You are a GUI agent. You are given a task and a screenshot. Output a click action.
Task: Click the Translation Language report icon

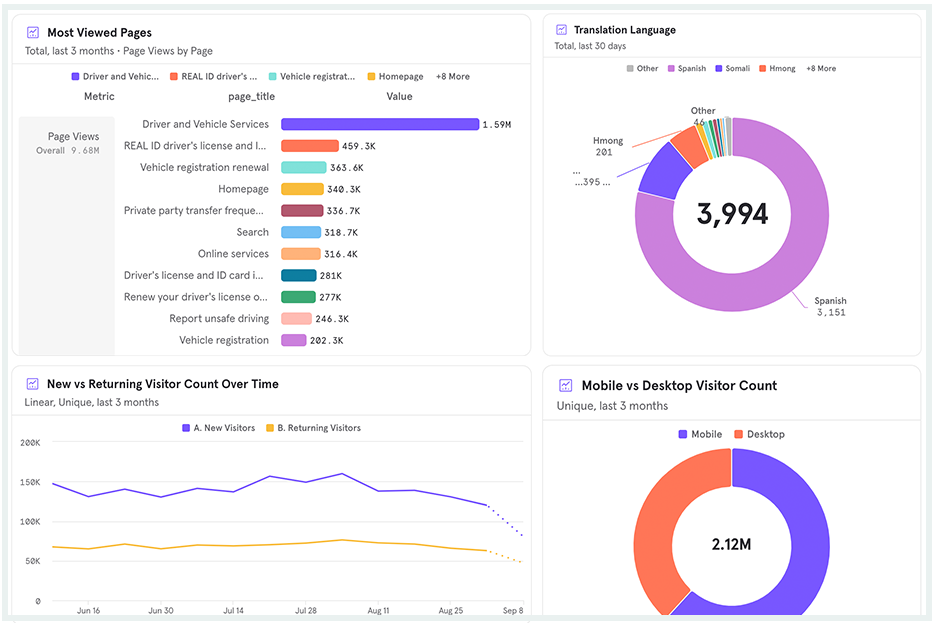(561, 30)
